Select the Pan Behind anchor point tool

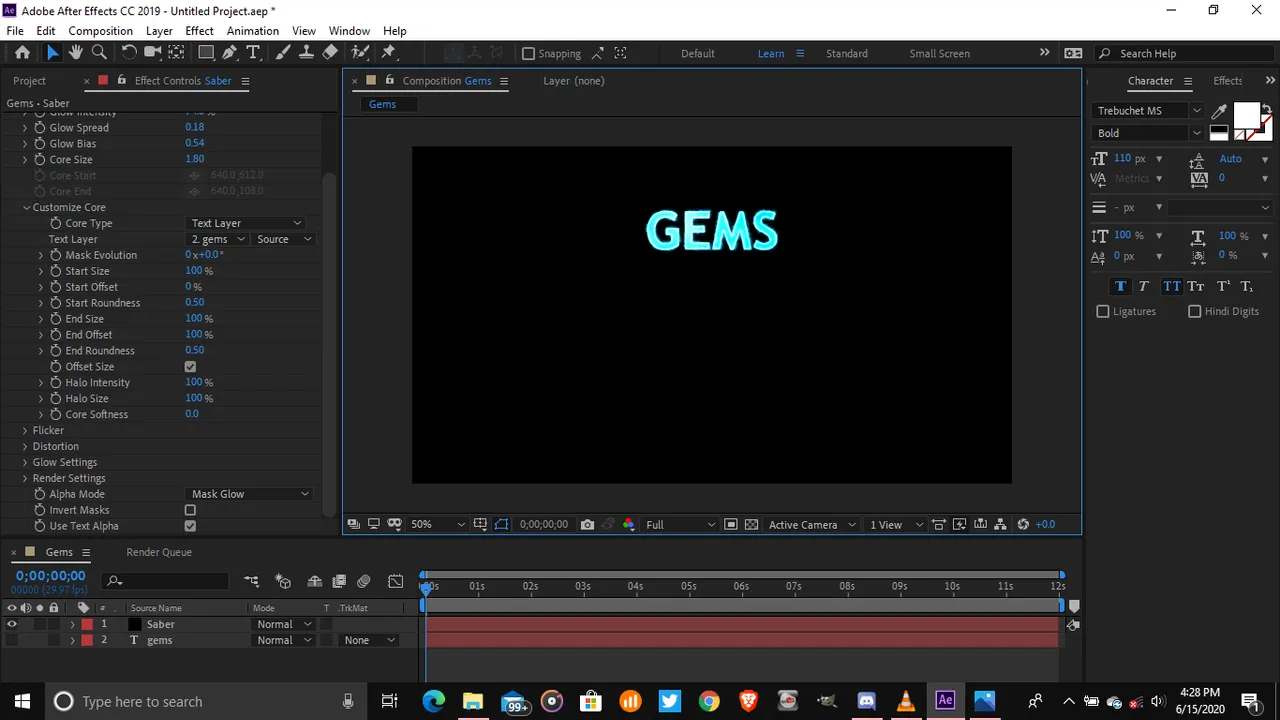176,53
